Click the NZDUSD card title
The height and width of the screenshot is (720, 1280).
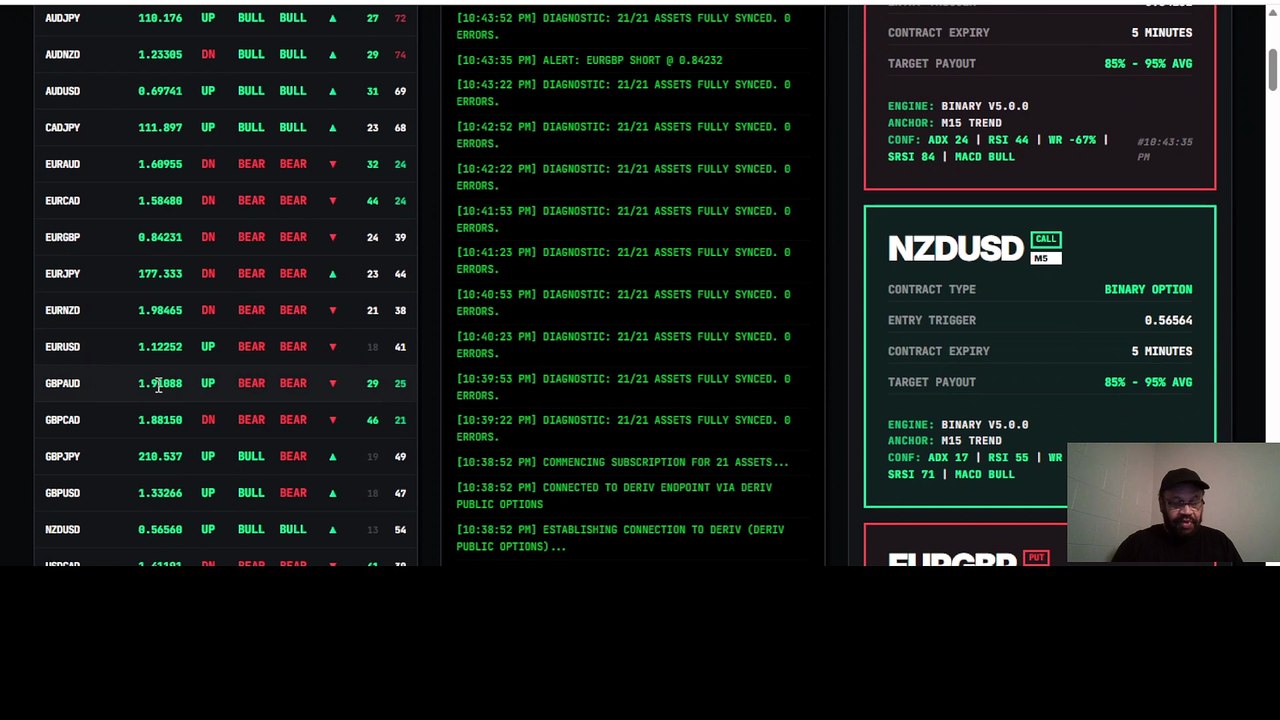(955, 248)
